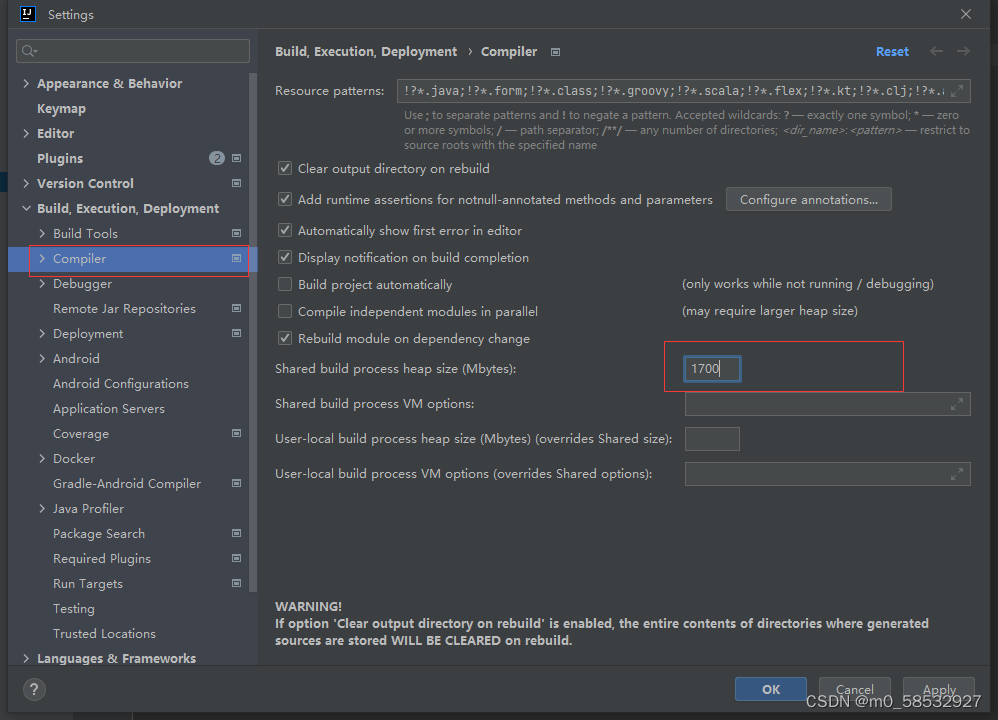Expand the Docker node
Screen dimensions: 998x720
[42, 458]
